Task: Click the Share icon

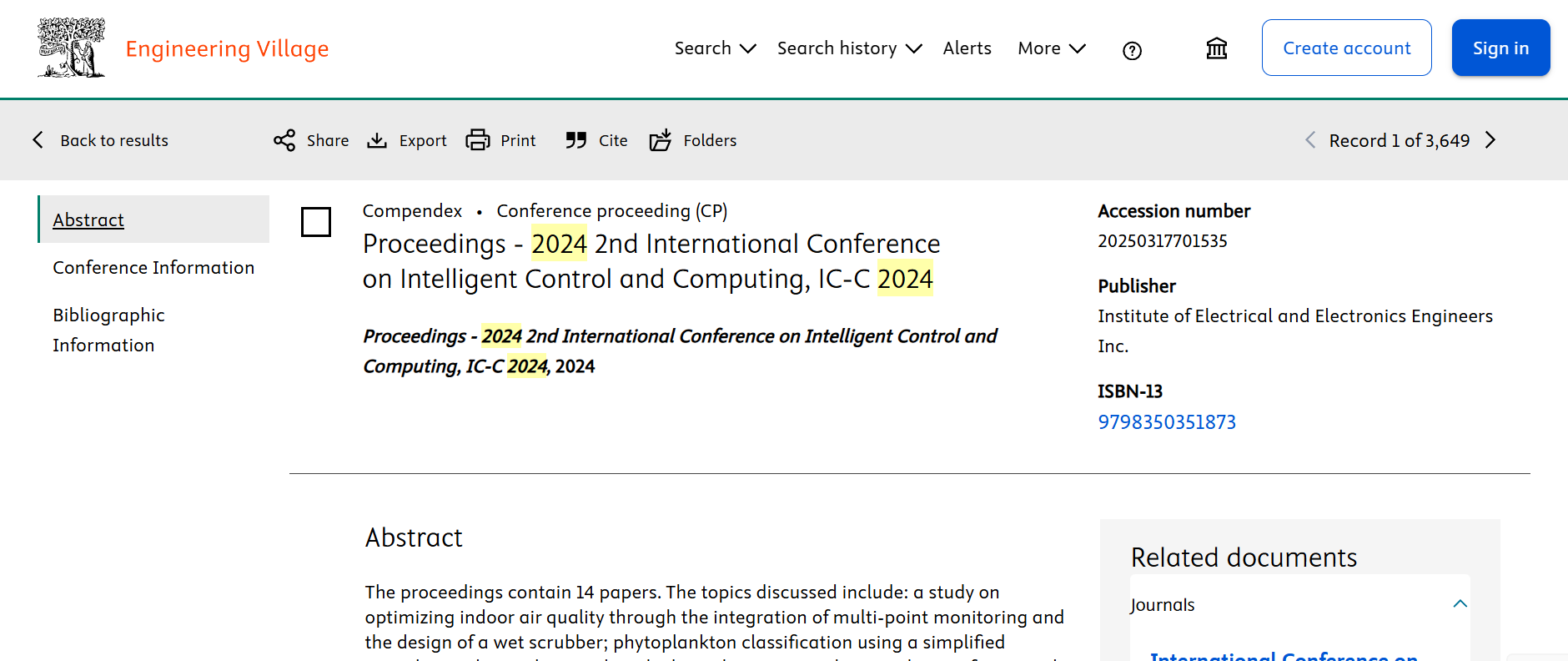Action: (x=284, y=140)
